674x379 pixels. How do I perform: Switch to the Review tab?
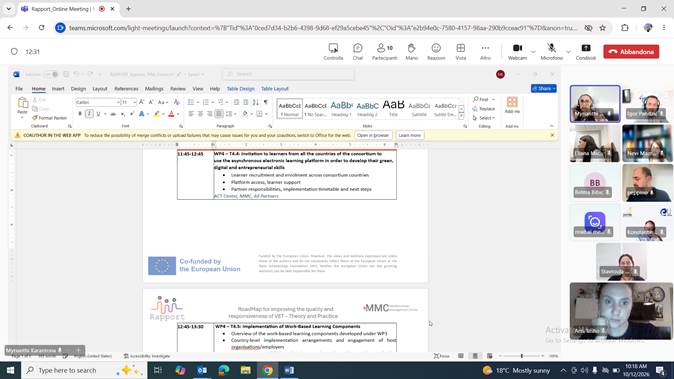(178, 89)
